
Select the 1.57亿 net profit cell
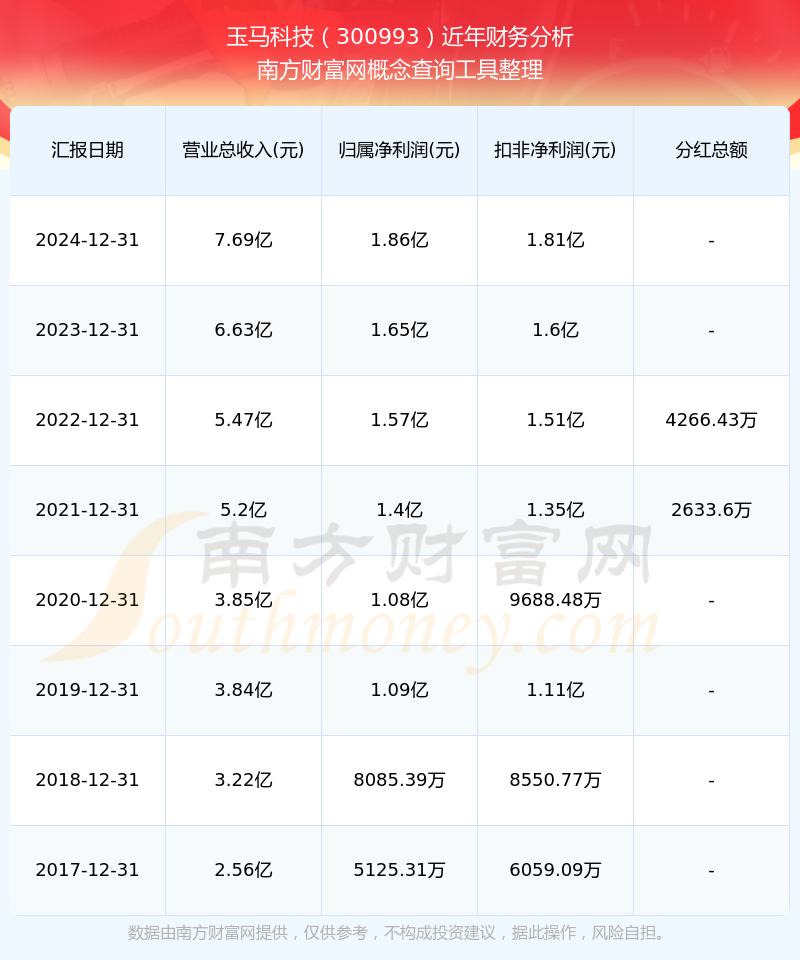pos(400,420)
